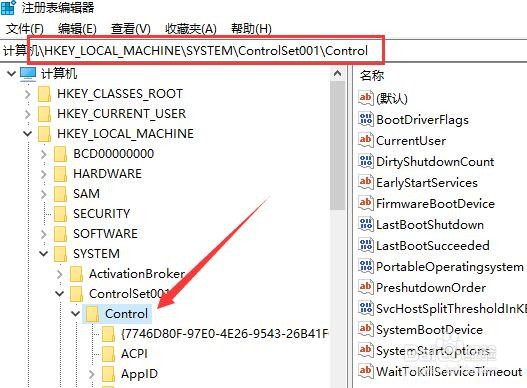Viewport: 527px width, 388px height.
Task: Click the CurrentUser string value icon
Action: tap(366, 140)
